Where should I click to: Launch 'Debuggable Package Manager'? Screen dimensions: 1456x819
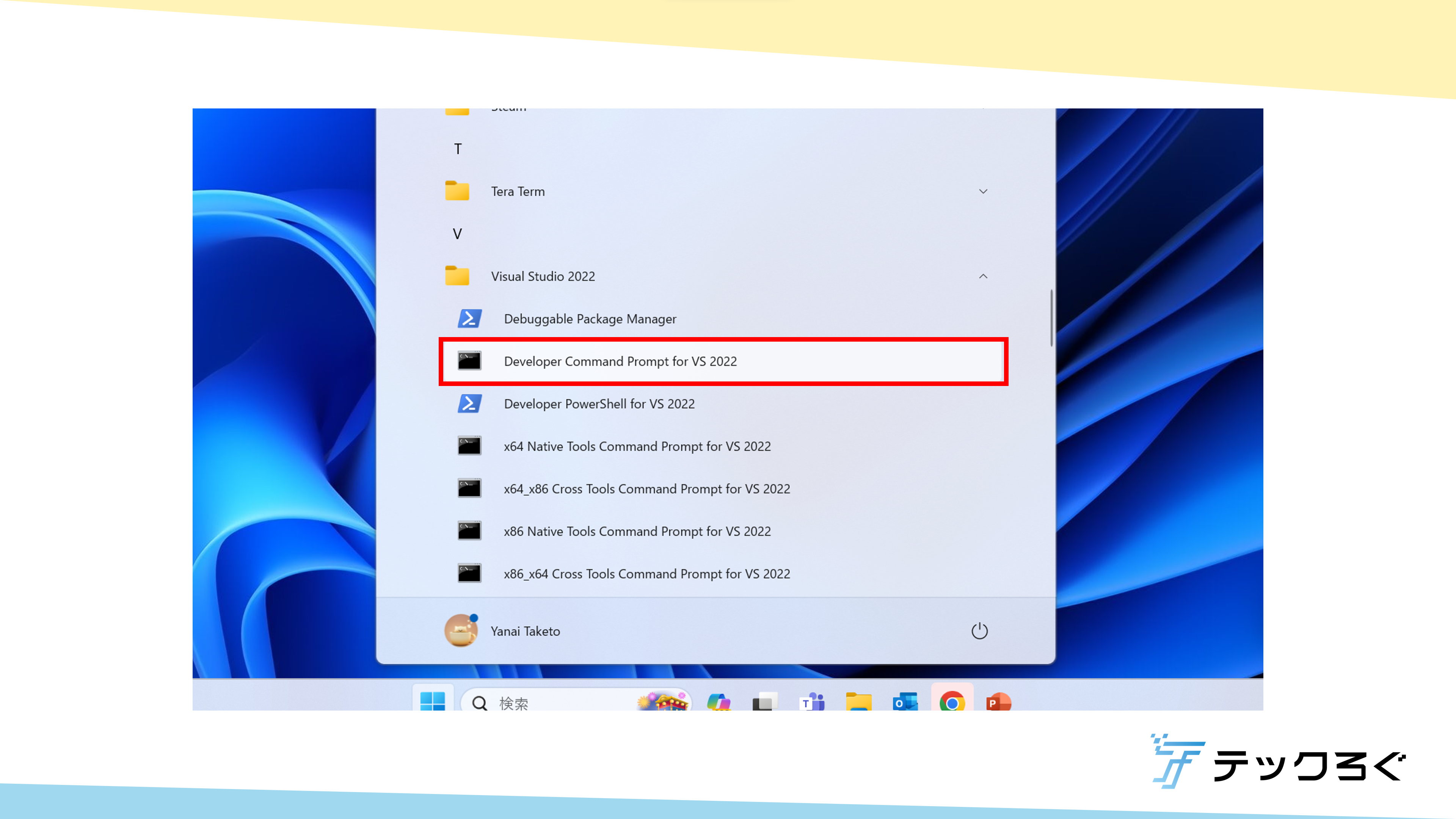click(x=590, y=319)
